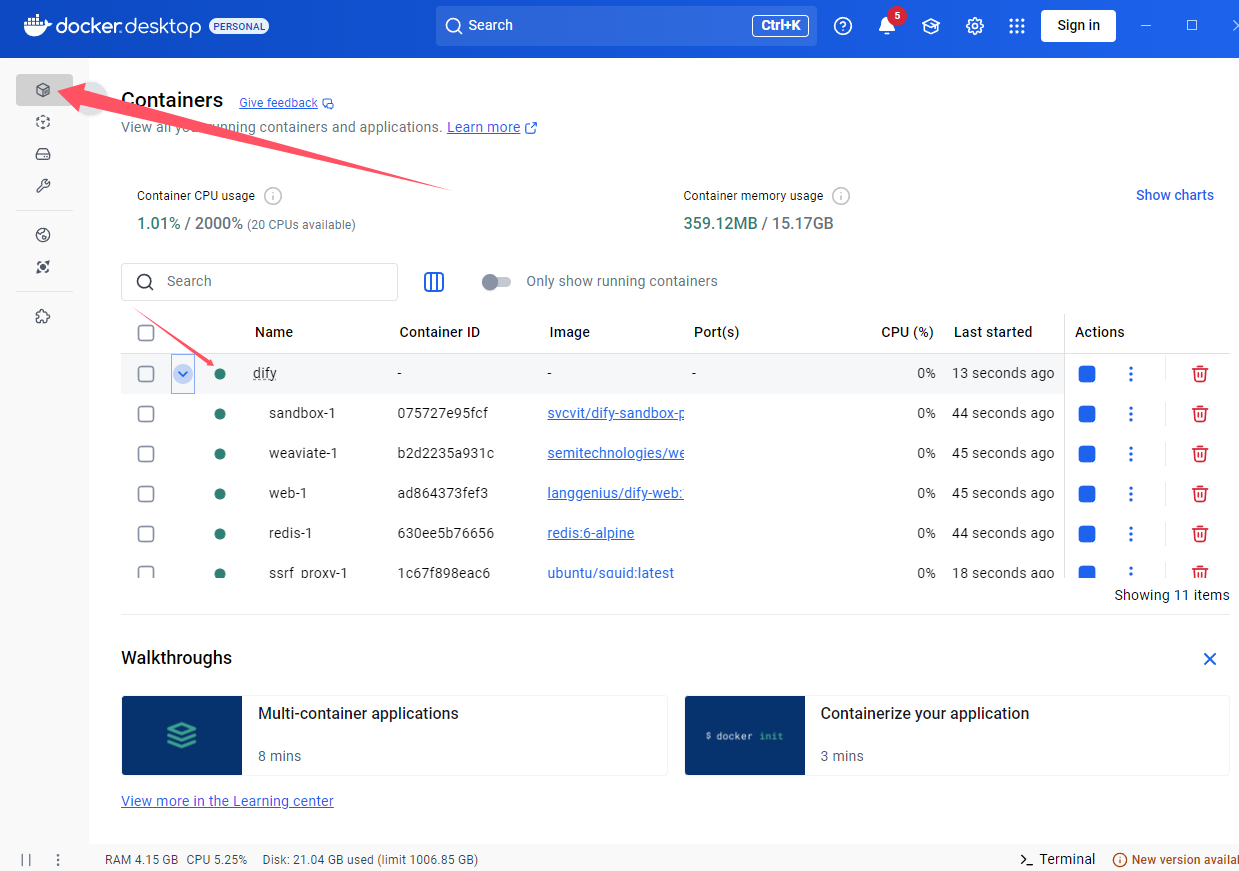
Task: Delete the dify compose stack
Action: coord(1200,374)
